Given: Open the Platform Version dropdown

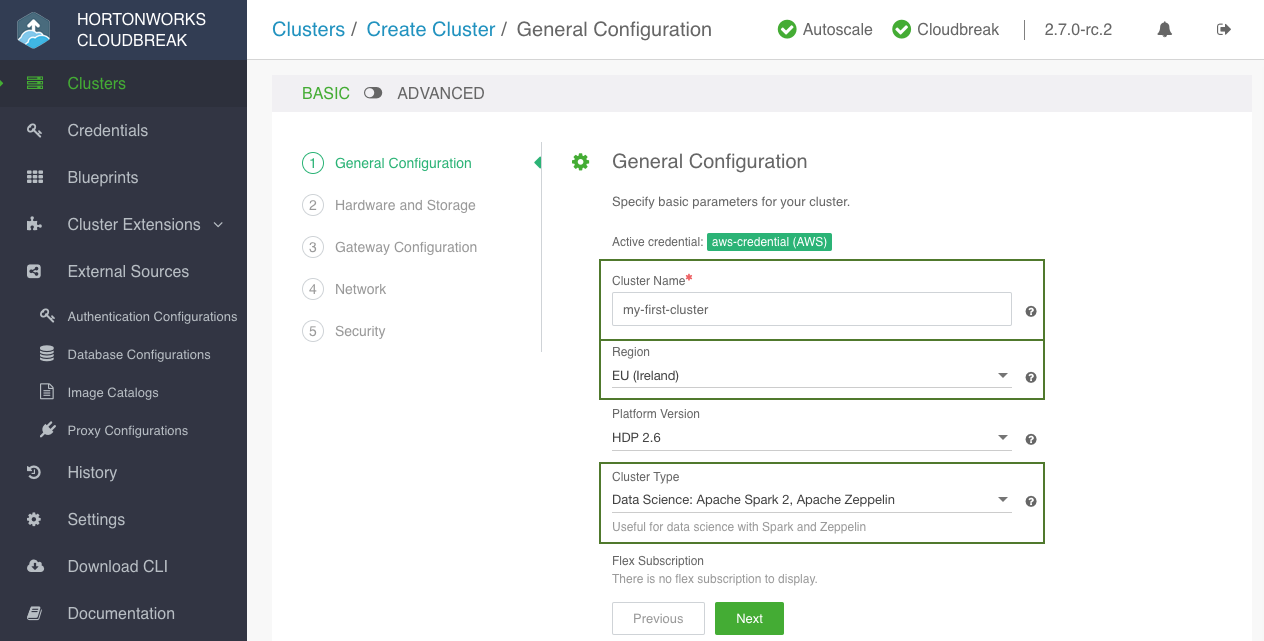Looking at the screenshot, I should pyautogui.click(x=811, y=438).
